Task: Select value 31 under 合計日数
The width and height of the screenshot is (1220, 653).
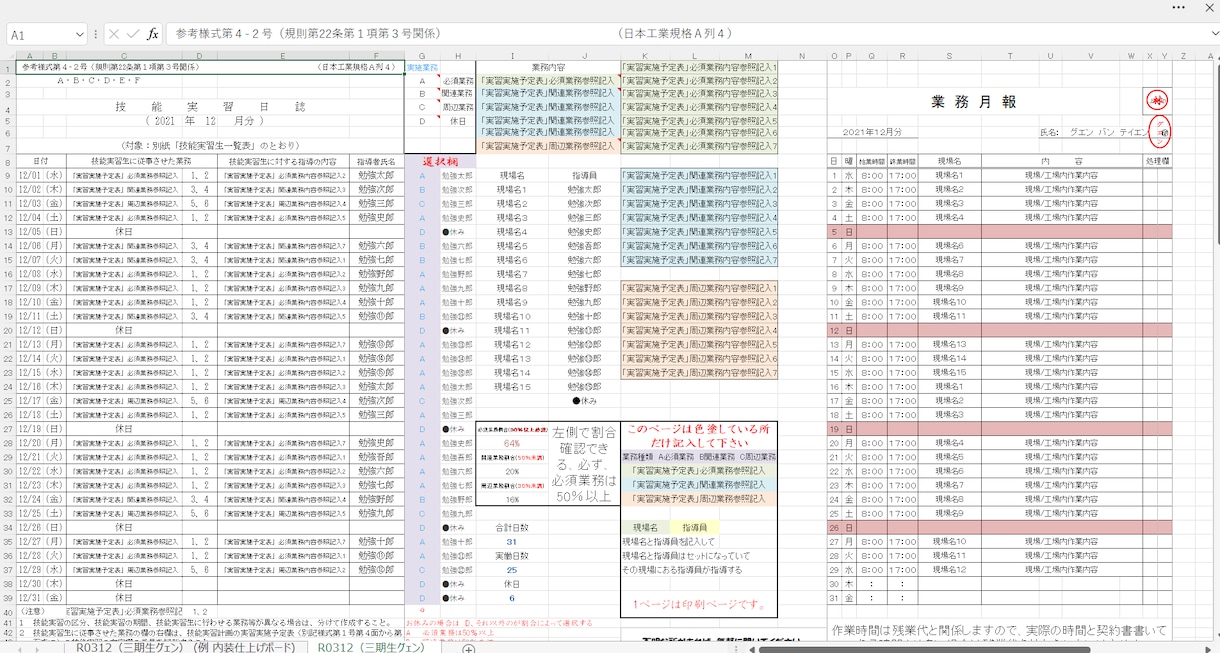Action: (x=512, y=541)
